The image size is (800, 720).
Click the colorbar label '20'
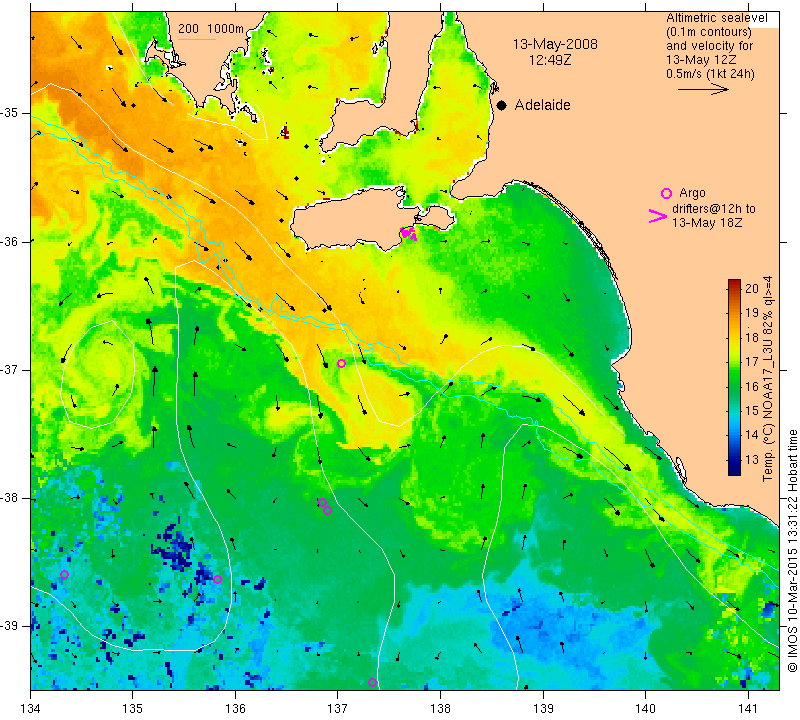click(752, 288)
